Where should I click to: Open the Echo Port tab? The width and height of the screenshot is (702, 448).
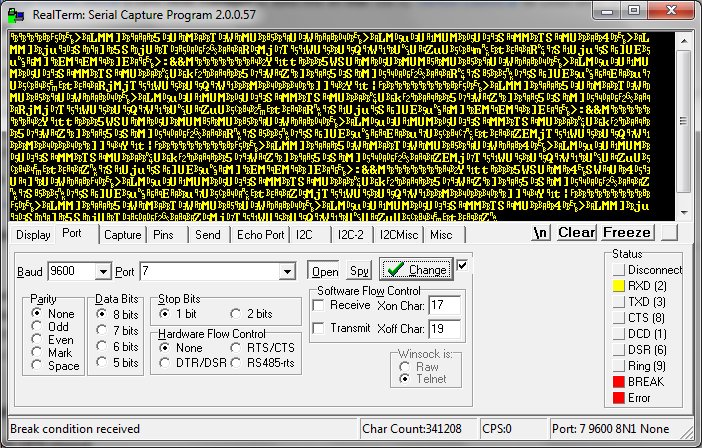click(261, 235)
